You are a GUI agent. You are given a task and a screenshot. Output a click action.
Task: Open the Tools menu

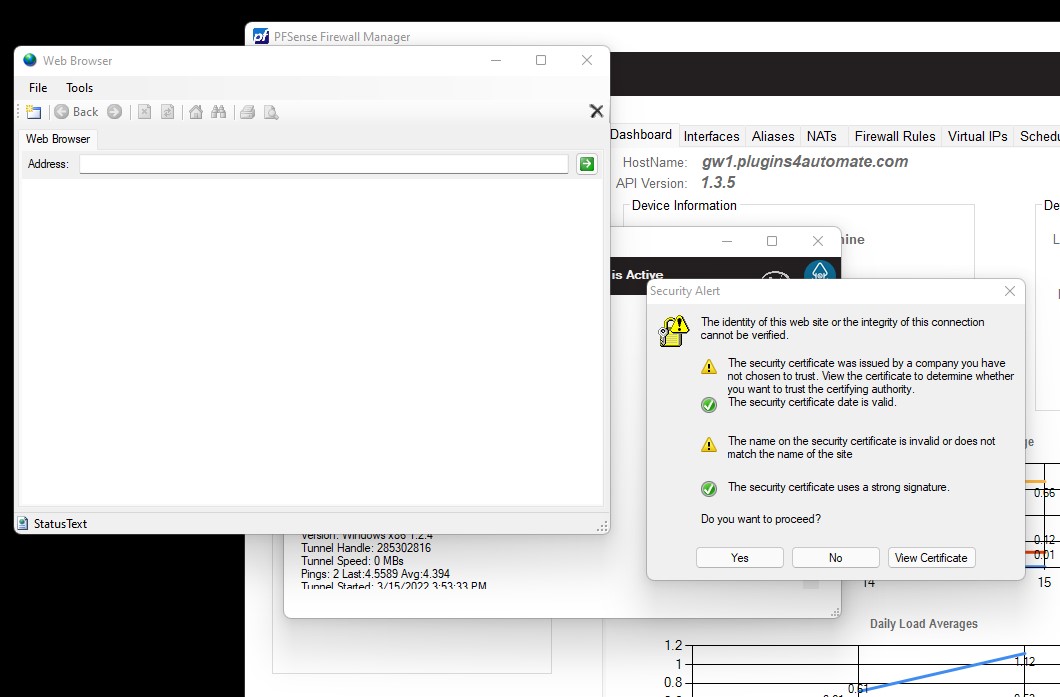pos(79,88)
